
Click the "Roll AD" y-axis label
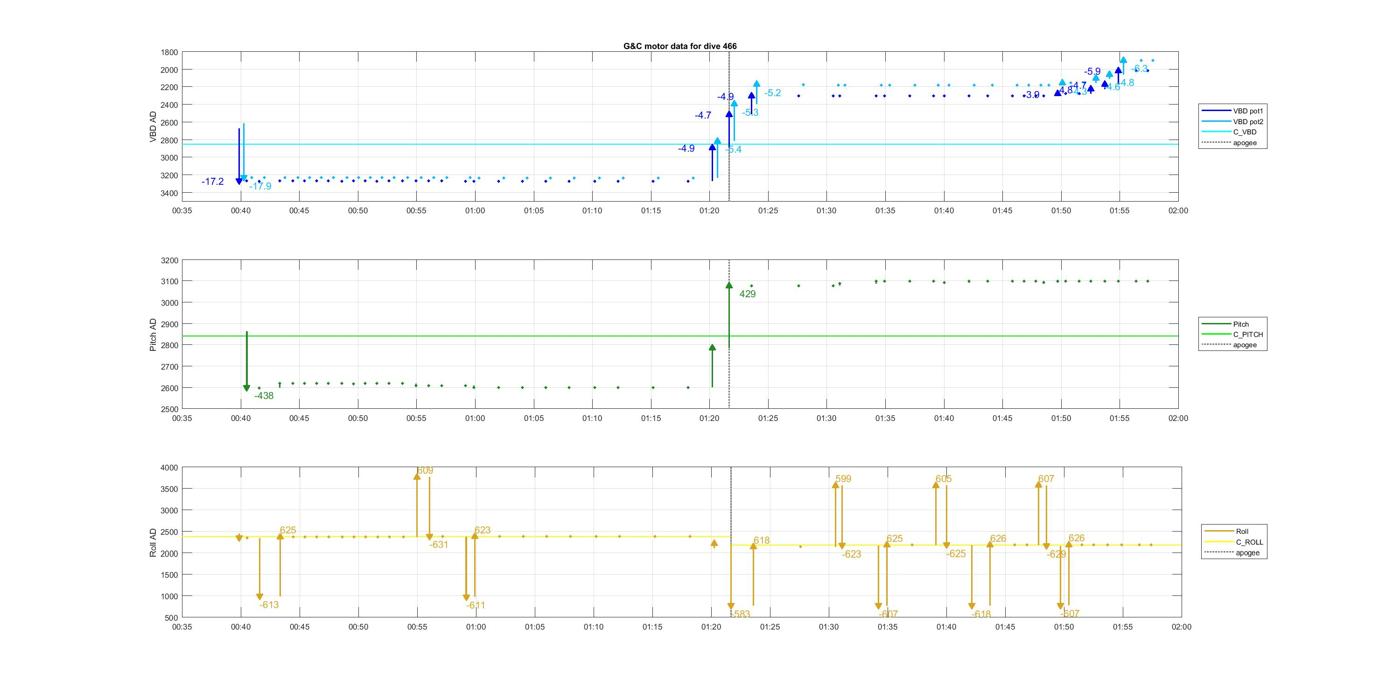tap(154, 542)
